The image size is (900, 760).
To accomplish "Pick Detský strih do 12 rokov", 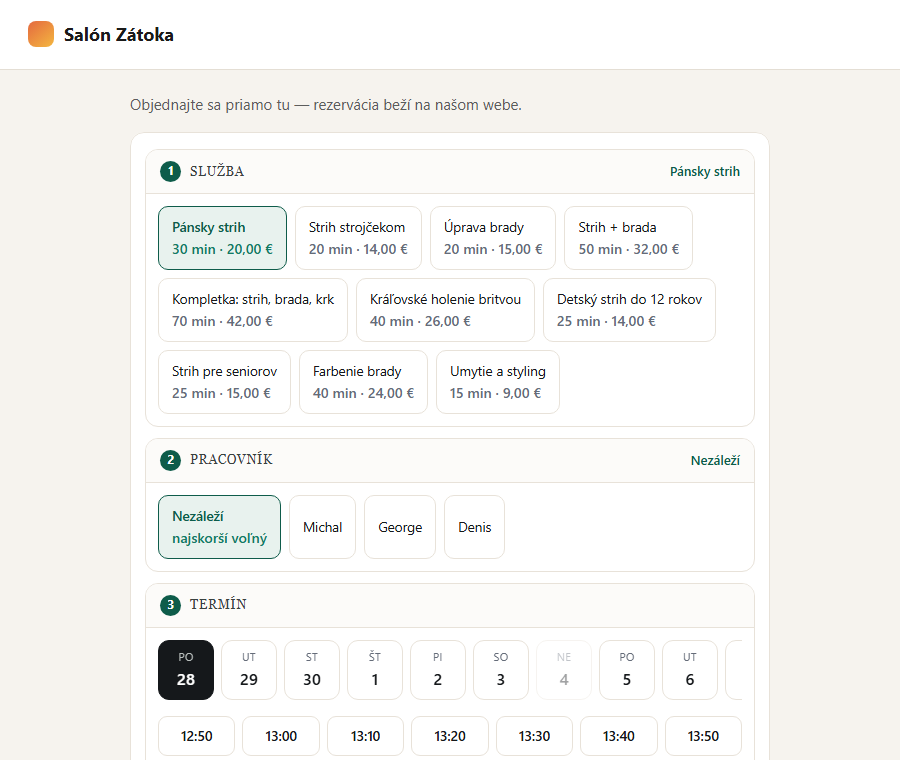I will [x=629, y=310].
